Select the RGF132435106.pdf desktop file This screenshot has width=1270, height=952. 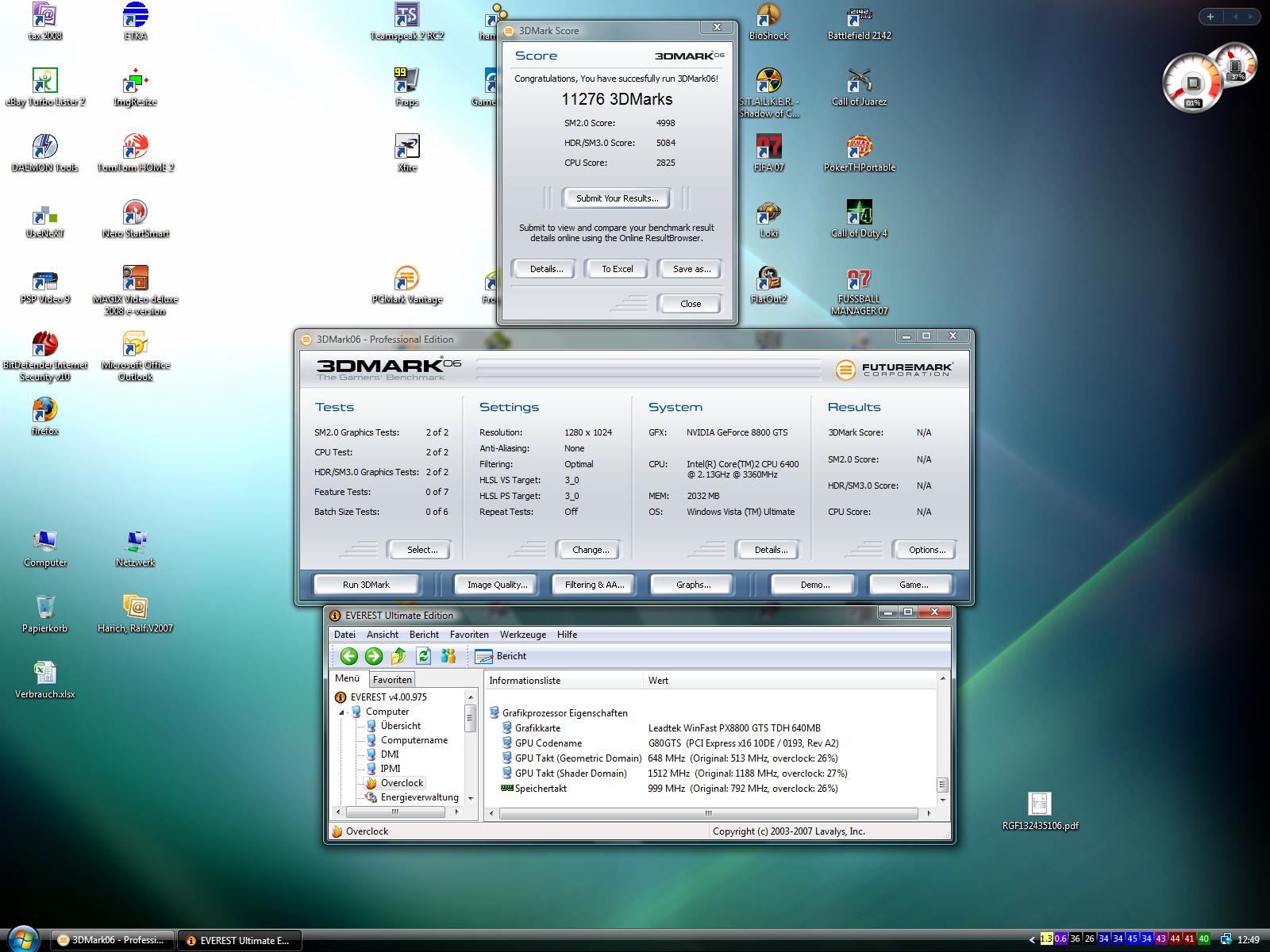click(1040, 811)
